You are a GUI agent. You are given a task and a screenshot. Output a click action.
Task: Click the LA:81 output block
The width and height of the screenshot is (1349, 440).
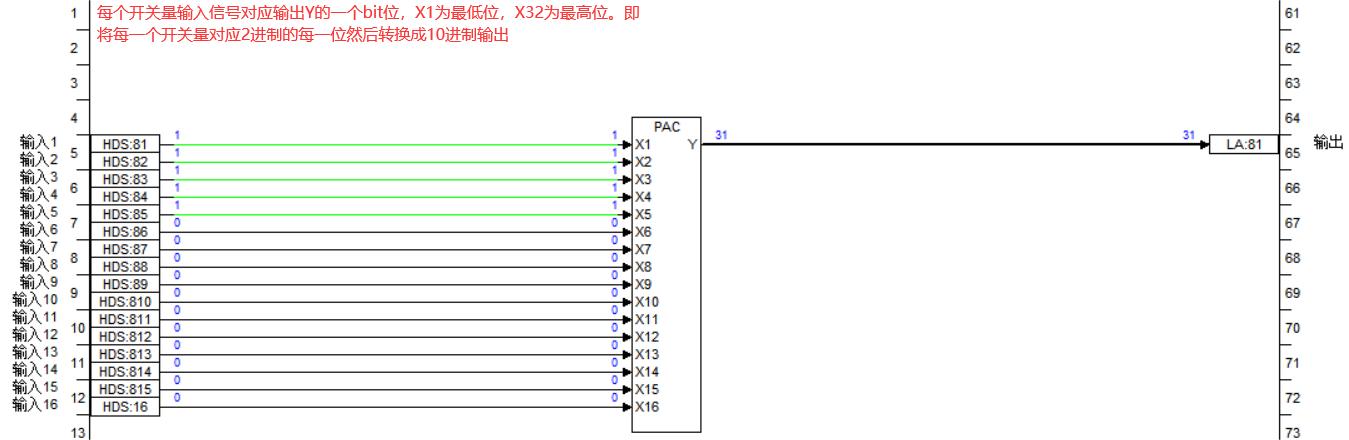point(1243,144)
